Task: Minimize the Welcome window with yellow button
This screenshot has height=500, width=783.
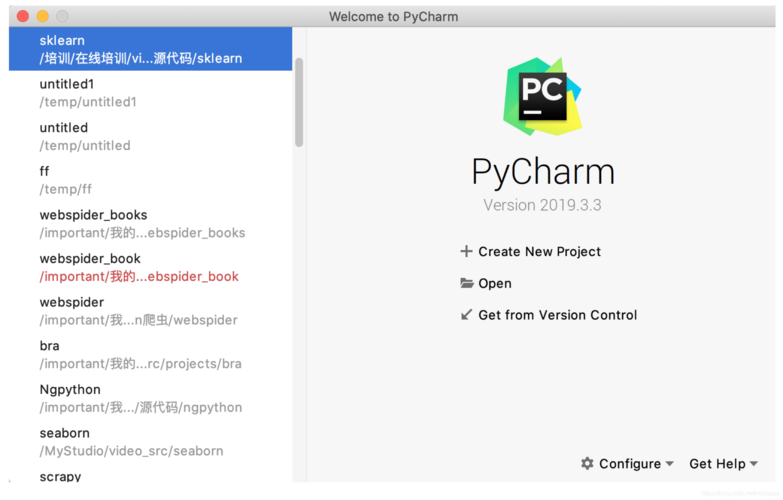Action: coord(42,16)
